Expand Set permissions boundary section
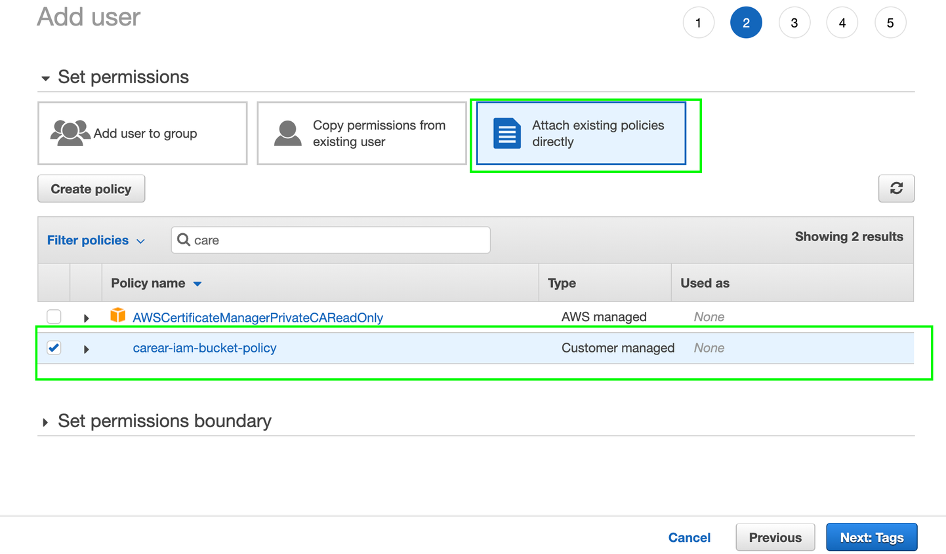946x554 pixels. pos(45,422)
